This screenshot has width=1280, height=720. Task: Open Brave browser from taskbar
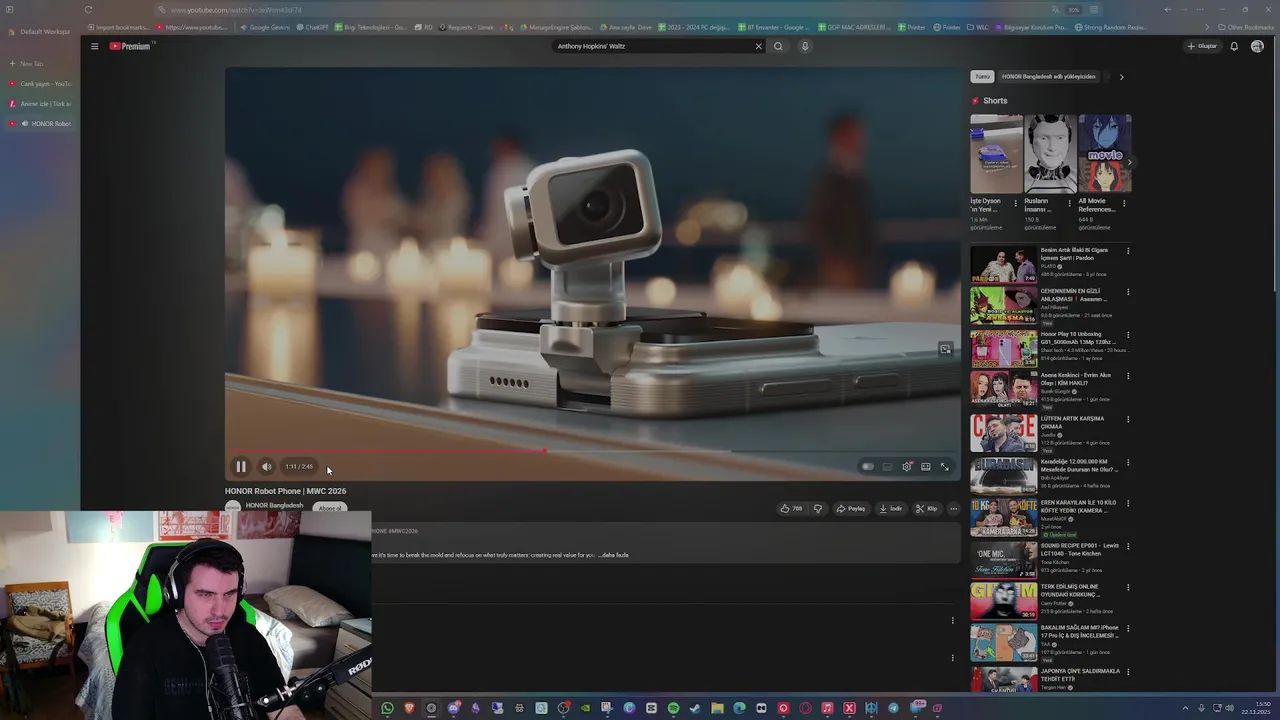pyautogui.click(x=409, y=708)
